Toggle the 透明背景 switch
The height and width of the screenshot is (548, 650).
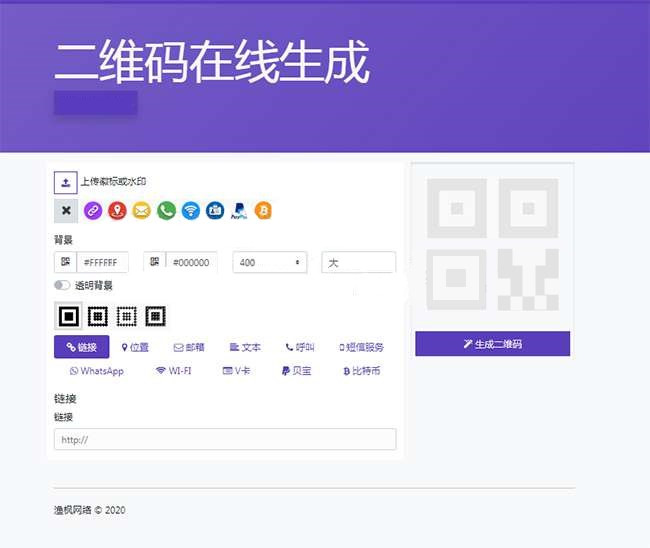[x=62, y=285]
